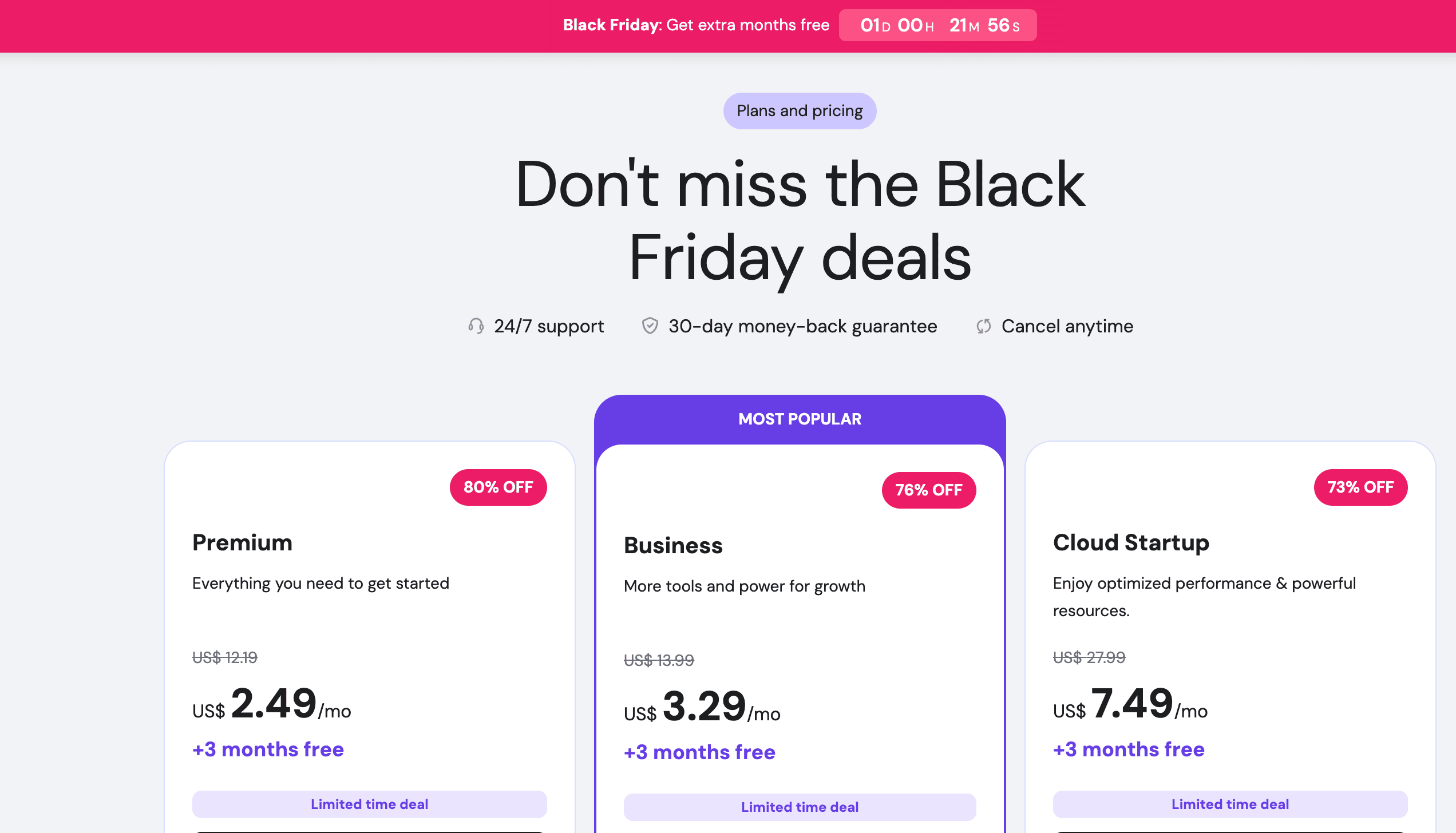
Task: Click the Black Friday countdown timer
Action: tap(937, 25)
